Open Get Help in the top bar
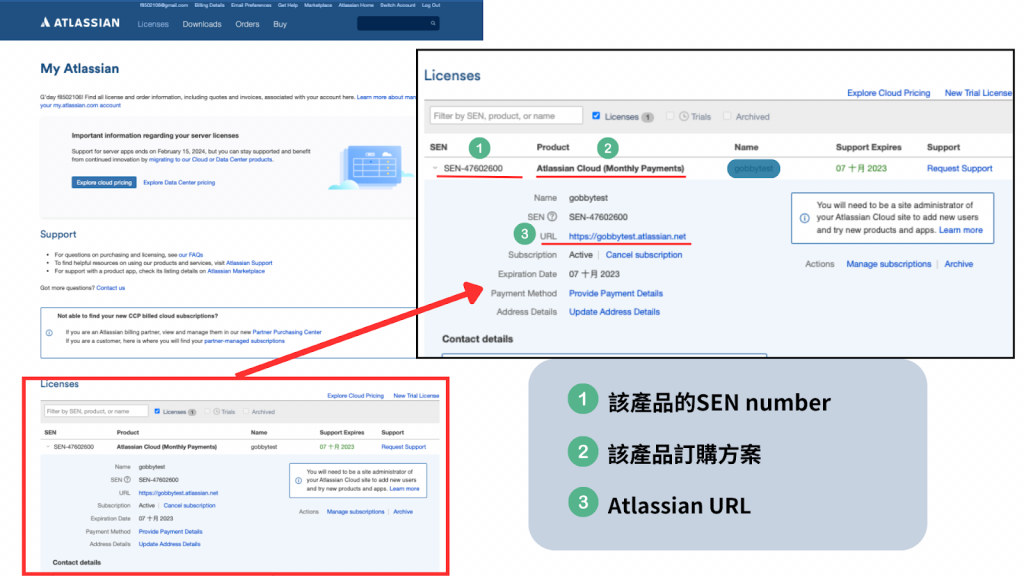The height and width of the screenshot is (576, 1024). (287, 5)
